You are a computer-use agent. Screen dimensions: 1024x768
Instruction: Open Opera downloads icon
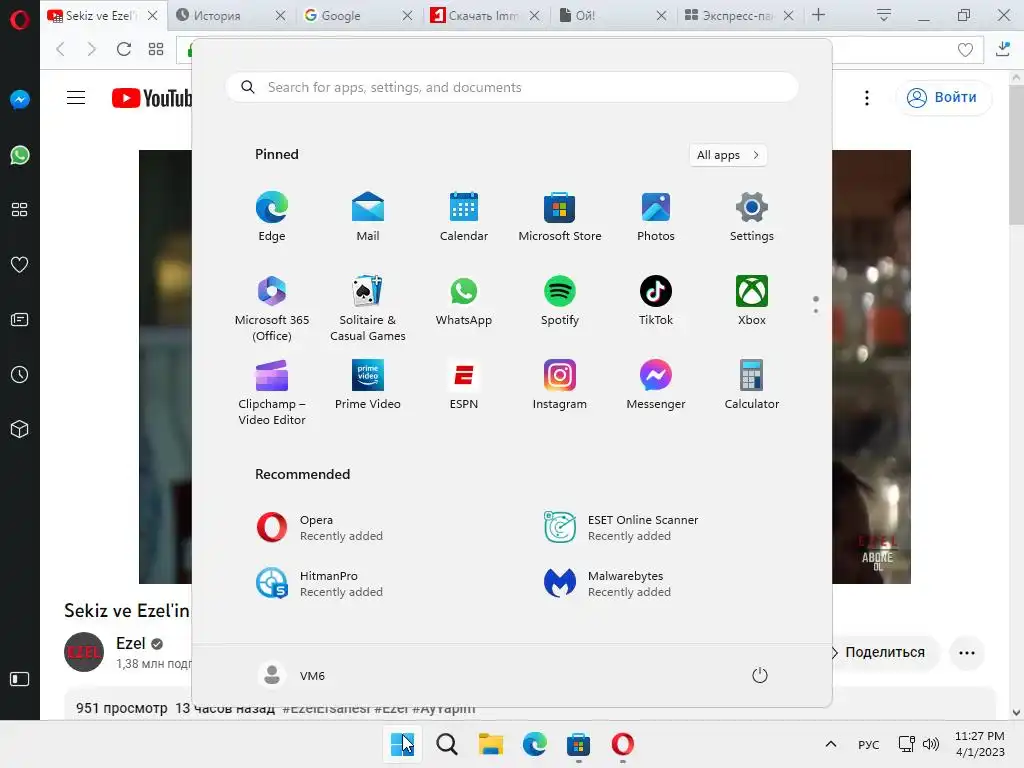coord(1003,49)
